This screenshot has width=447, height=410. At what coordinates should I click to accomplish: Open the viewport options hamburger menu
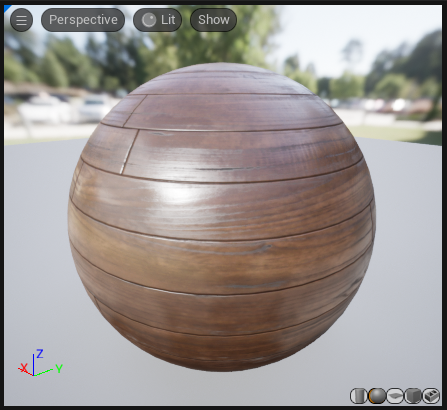(22, 20)
